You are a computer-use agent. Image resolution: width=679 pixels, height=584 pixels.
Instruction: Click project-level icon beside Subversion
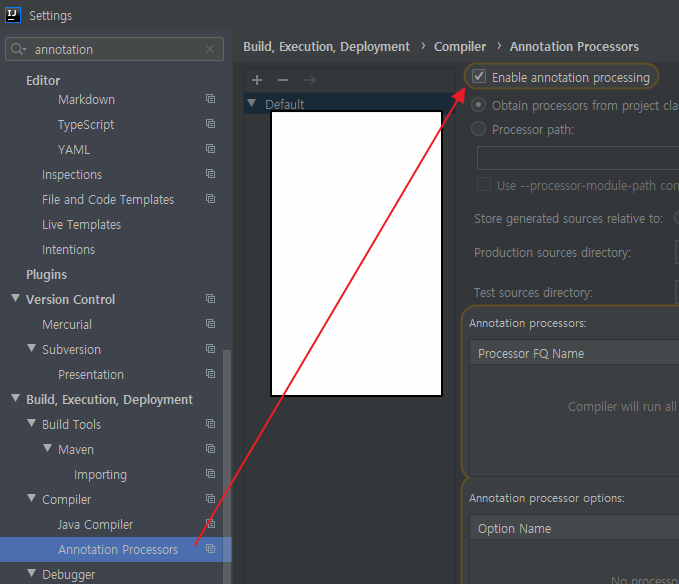(x=210, y=349)
